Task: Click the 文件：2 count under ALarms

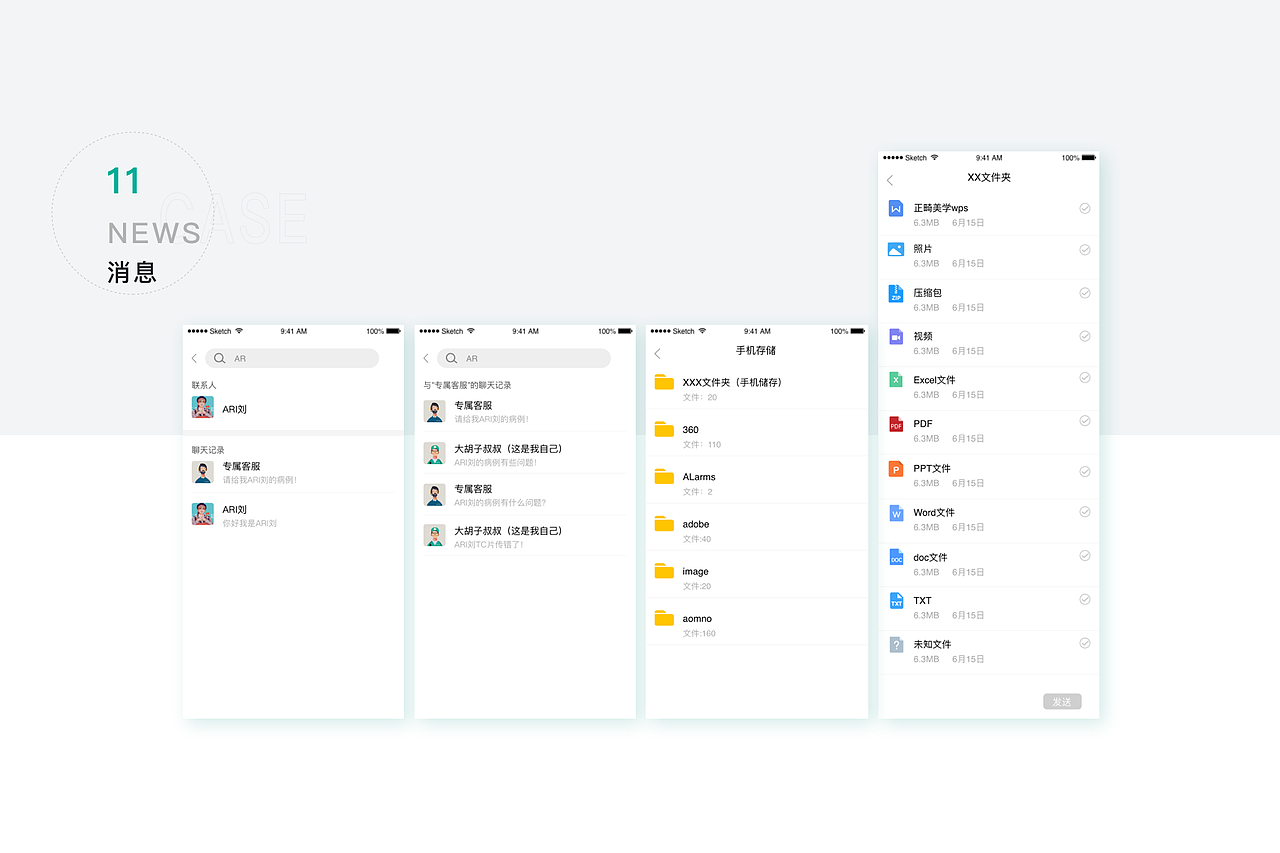Action: (x=698, y=492)
